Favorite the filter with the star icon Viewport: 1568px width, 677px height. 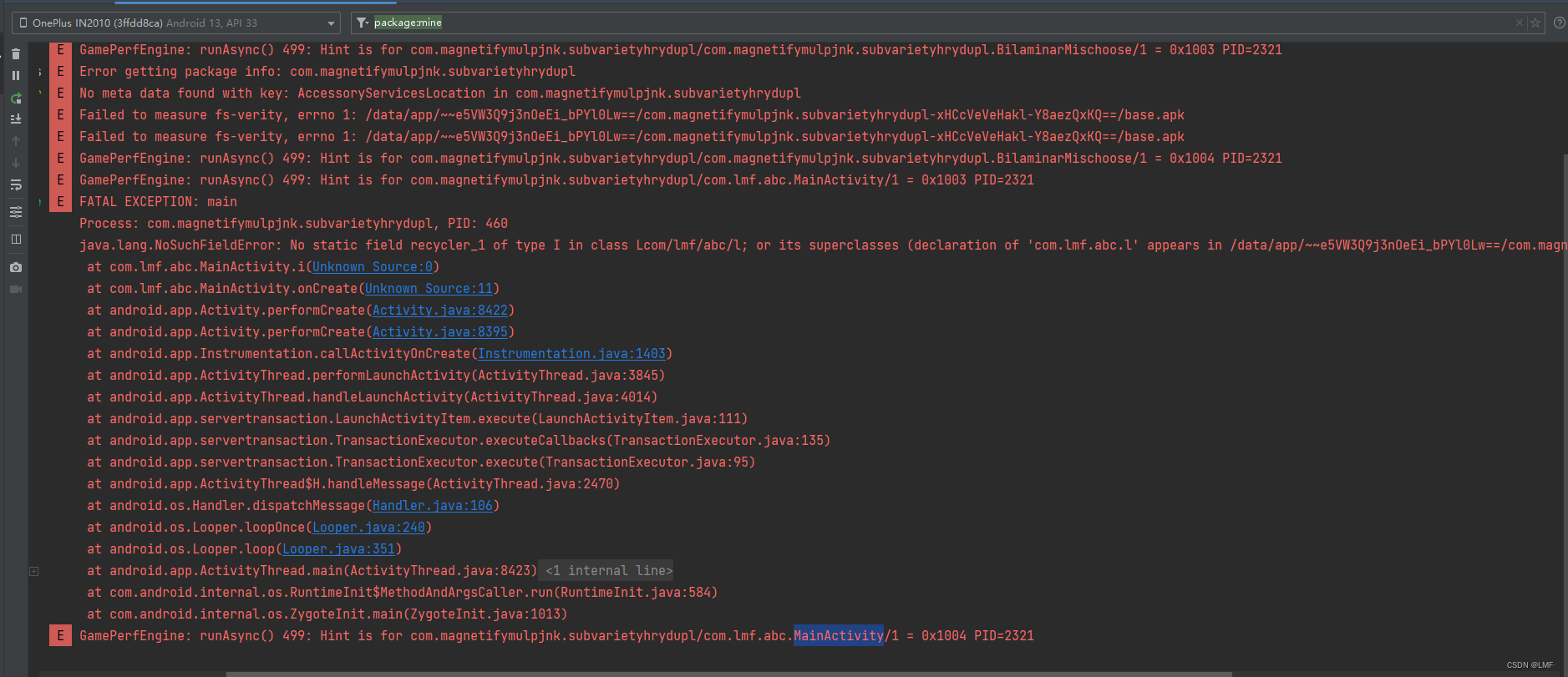[x=1535, y=23]
